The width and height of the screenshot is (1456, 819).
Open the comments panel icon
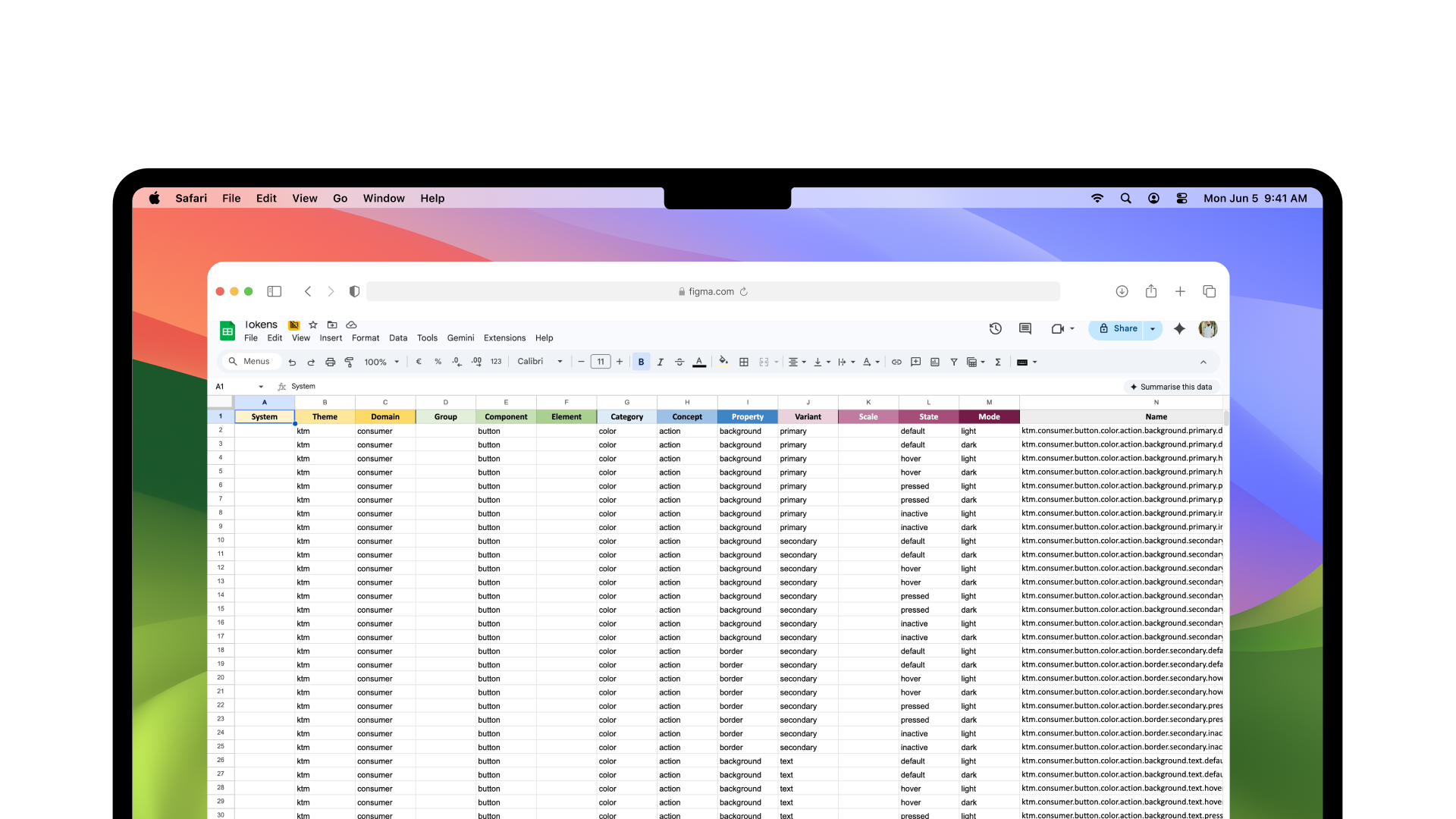(1025, 328)
